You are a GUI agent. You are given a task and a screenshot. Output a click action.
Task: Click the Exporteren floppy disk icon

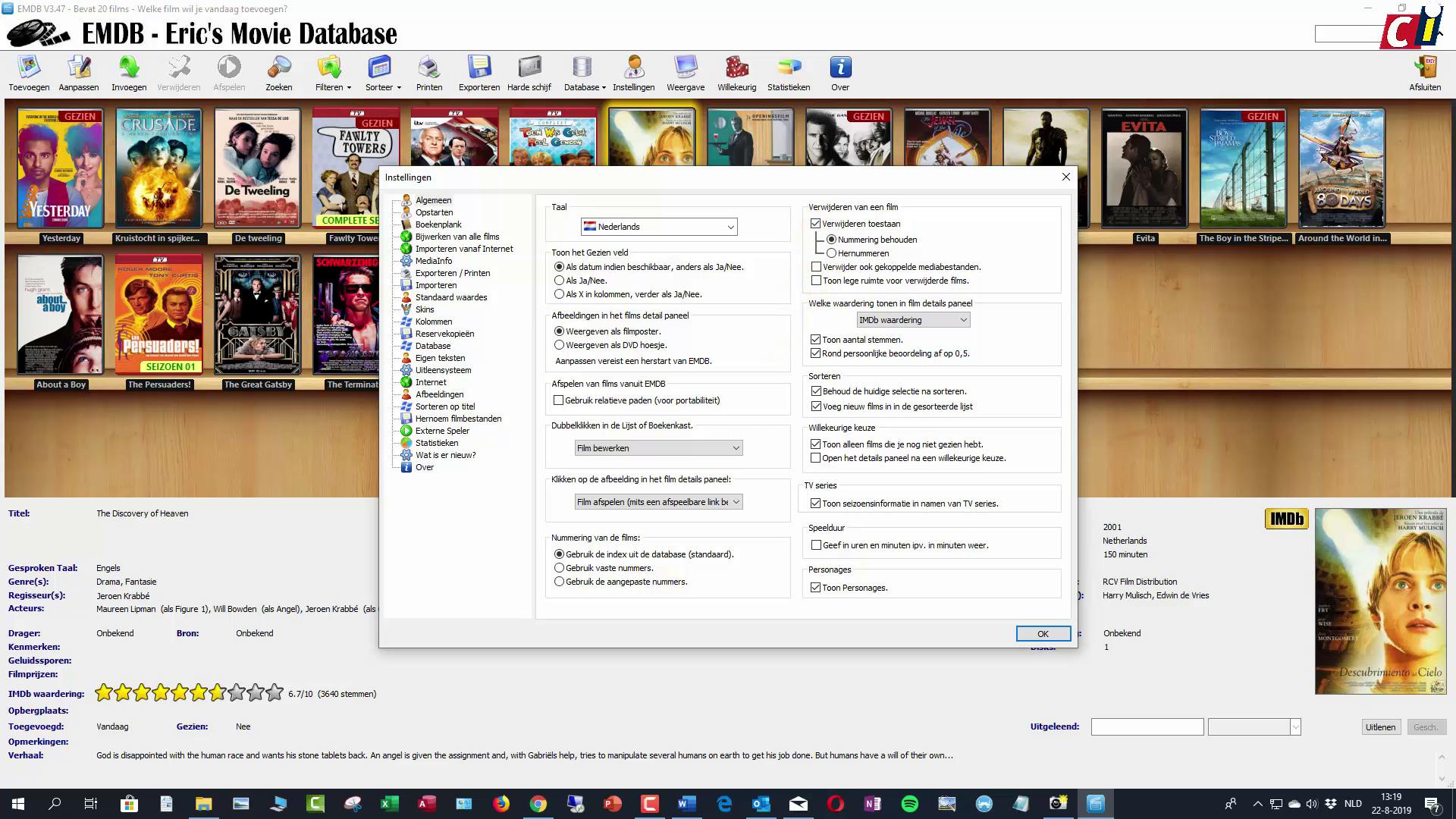click(479, 68)
